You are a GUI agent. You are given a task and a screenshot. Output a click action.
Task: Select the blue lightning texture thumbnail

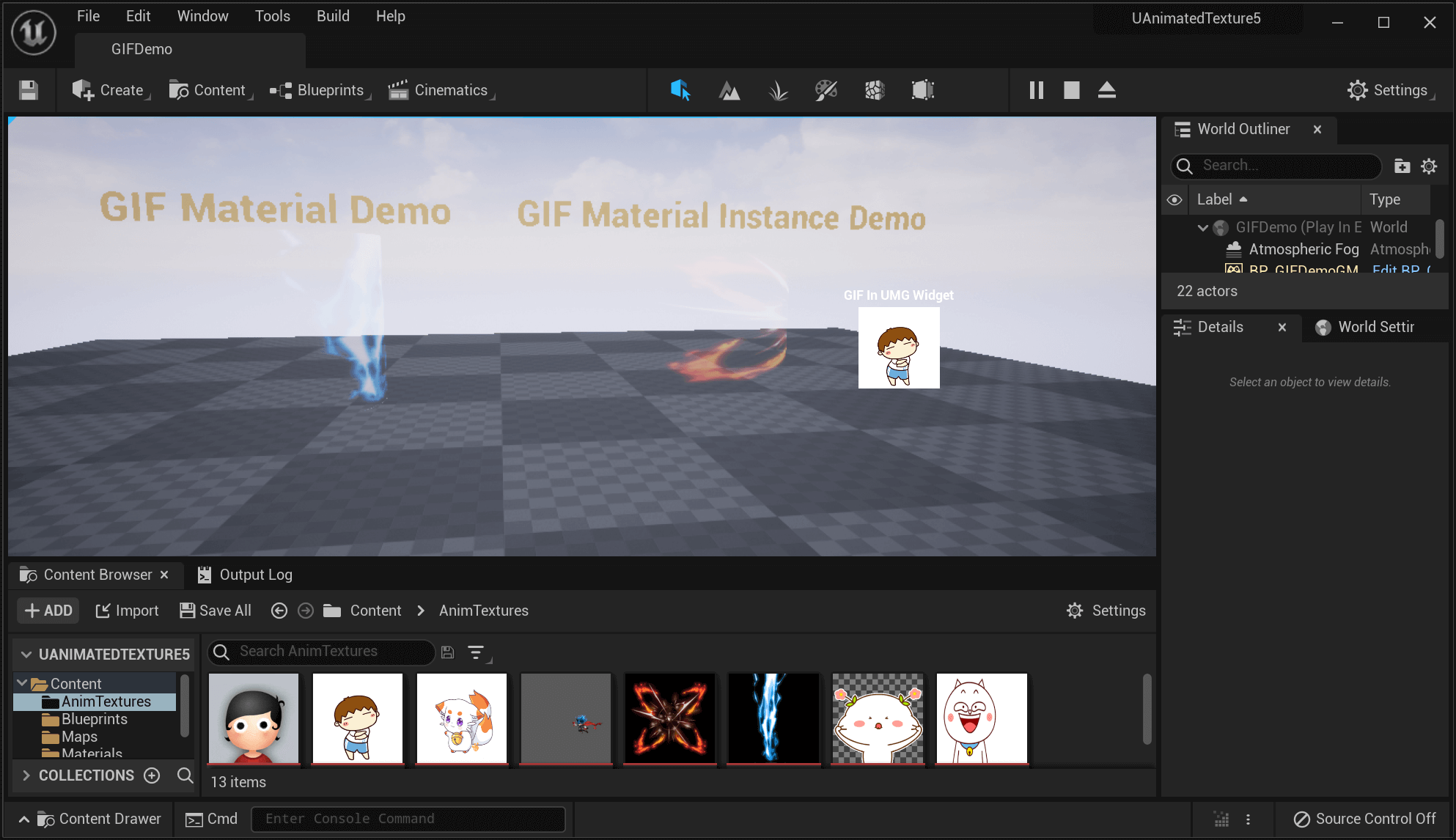pos(773,718)
